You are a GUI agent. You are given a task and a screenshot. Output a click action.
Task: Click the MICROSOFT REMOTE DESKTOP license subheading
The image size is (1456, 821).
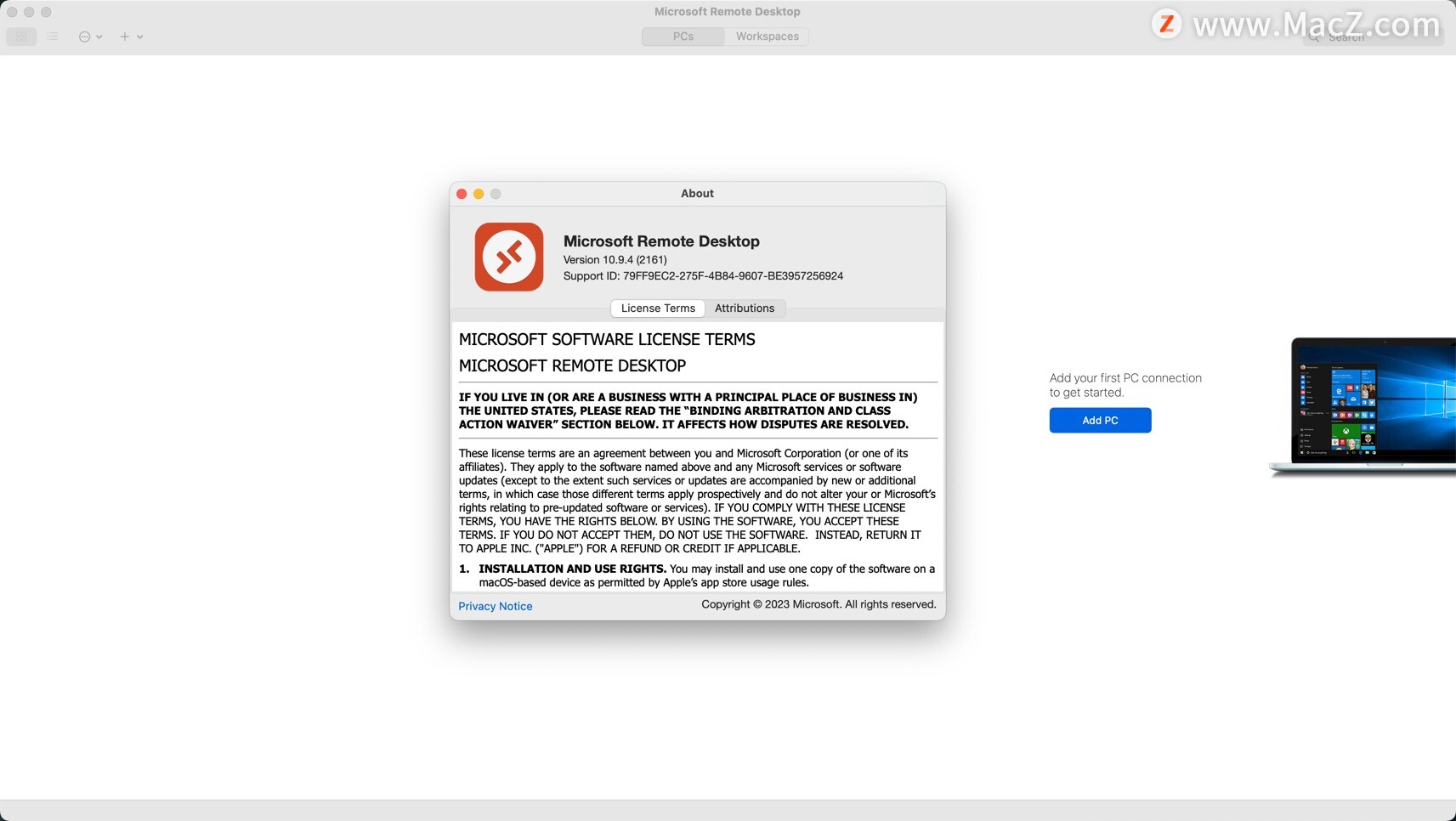click(x=572, y=366)
